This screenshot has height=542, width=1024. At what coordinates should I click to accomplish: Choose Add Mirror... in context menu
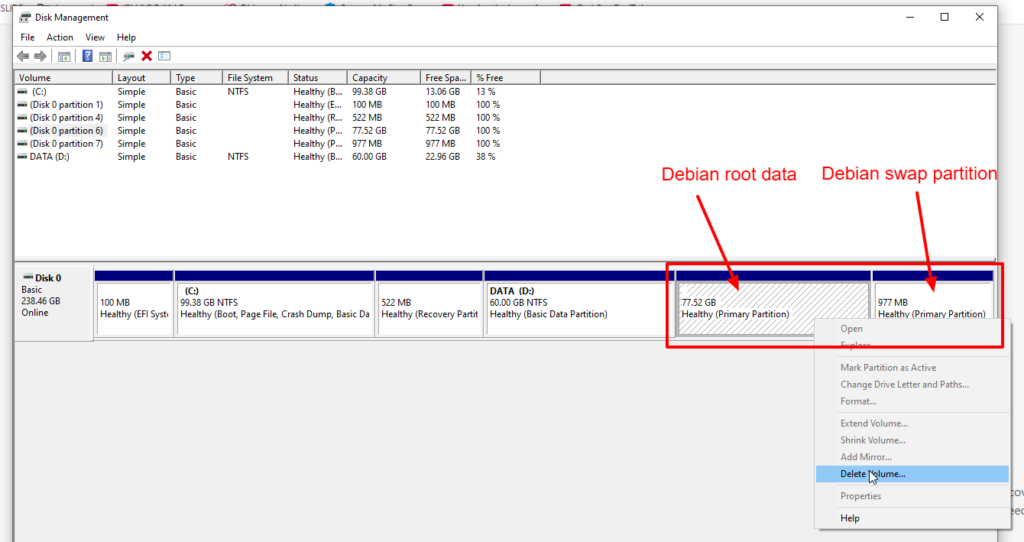pos(912,457)
